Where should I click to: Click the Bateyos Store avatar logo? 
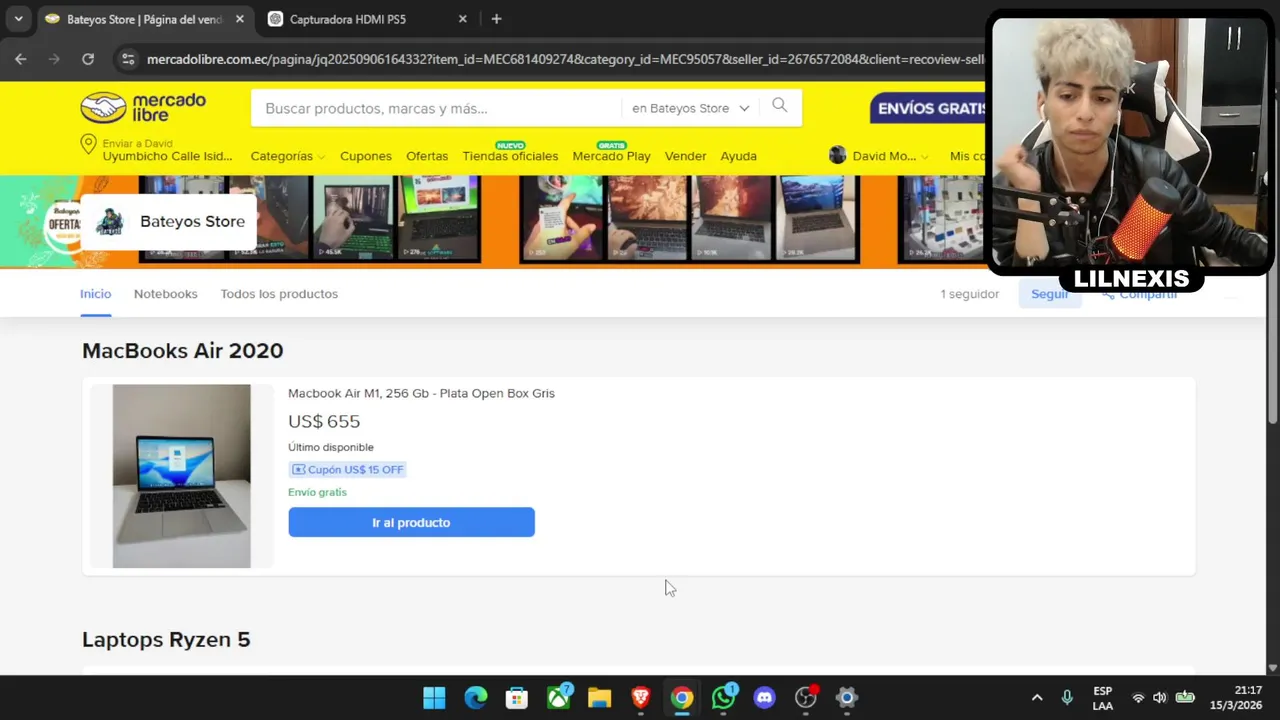[x=109, y=222]
